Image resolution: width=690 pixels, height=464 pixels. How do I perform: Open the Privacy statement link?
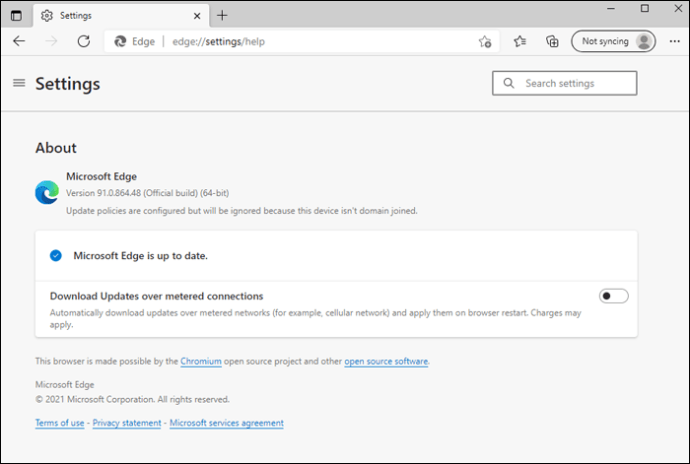127,423
